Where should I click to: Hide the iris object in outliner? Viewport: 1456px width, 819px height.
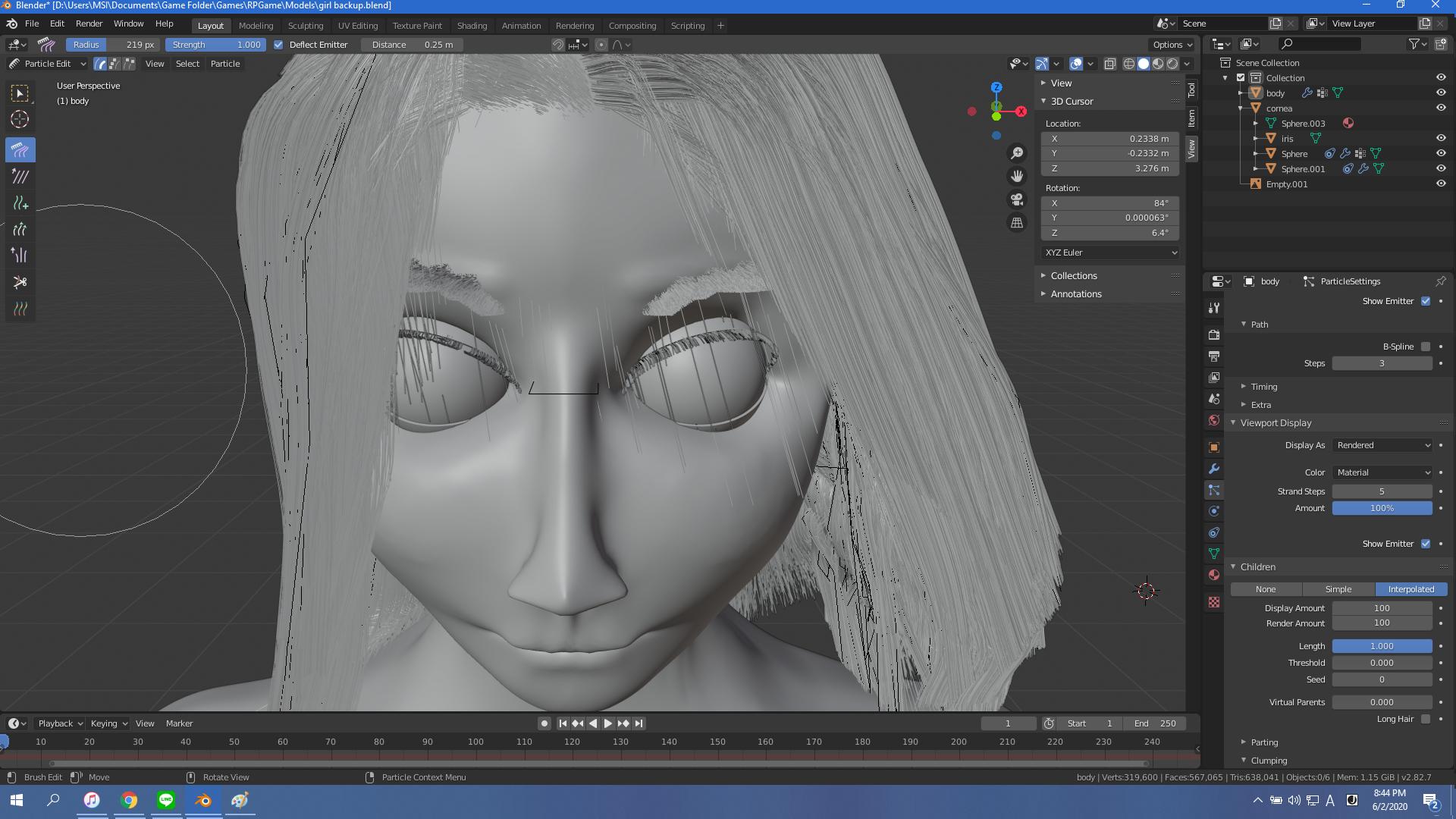[x=1441, y=138]
